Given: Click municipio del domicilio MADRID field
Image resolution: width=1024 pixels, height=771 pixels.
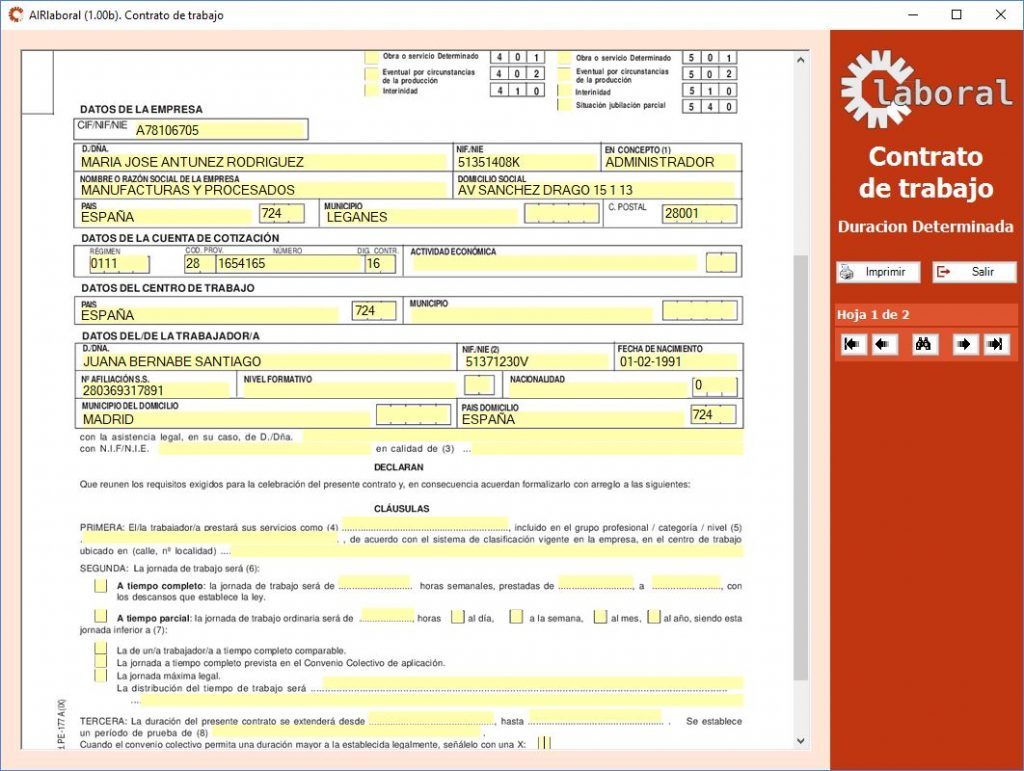Looking at the screenshot, I should [225, 419].
